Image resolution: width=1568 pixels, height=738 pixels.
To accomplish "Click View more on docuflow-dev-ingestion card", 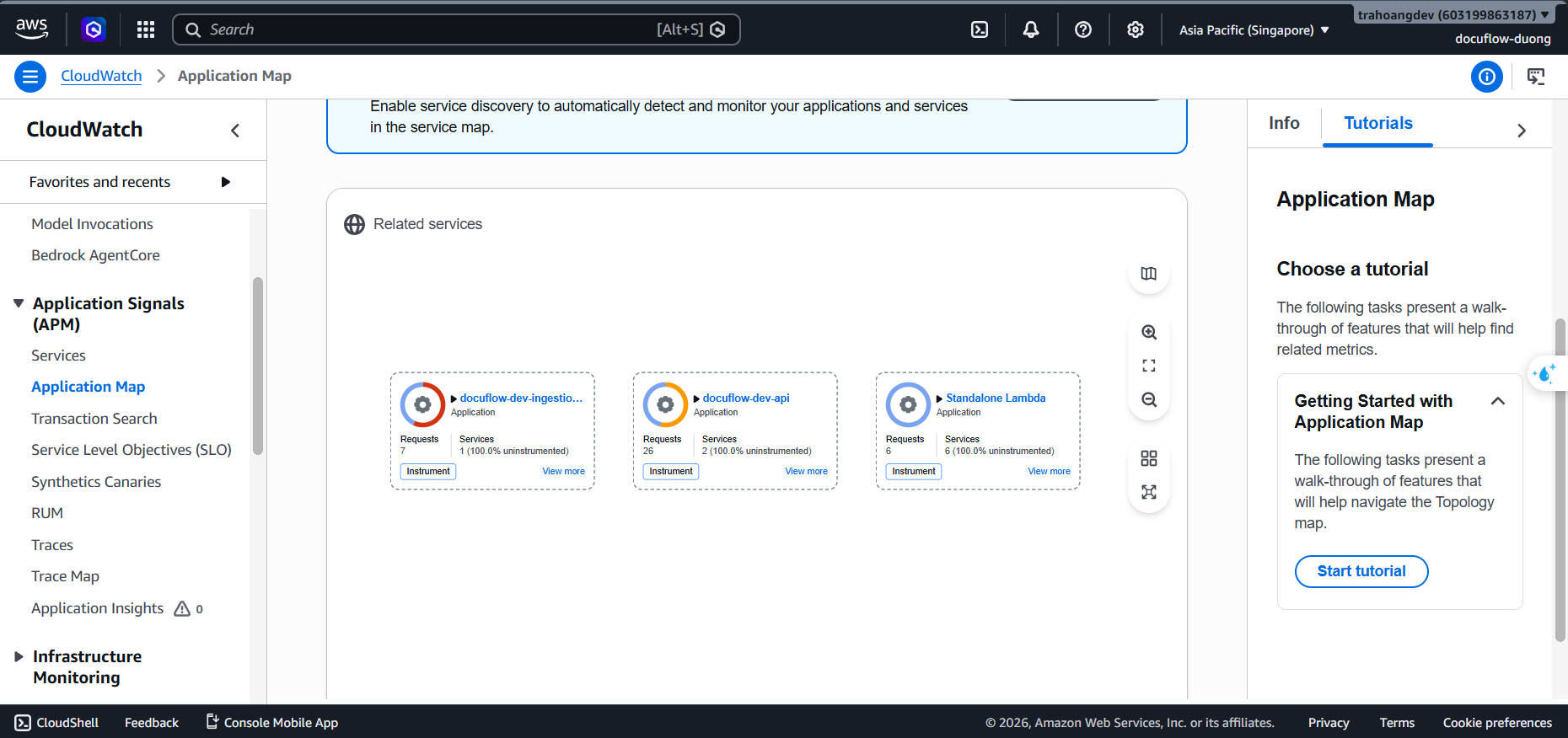I will pos(564,472).
